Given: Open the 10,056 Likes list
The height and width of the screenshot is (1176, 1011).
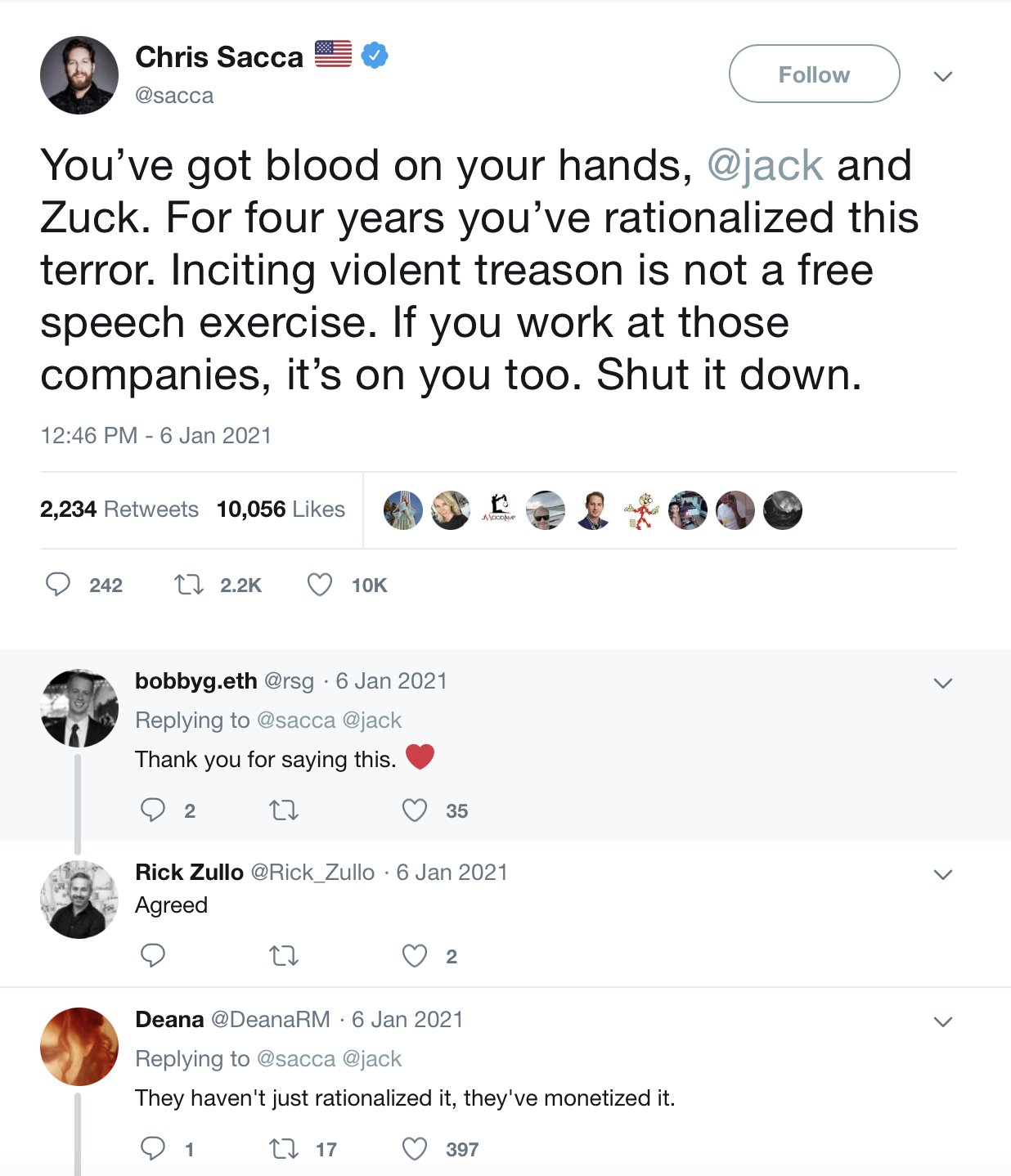Looking at the screenshot, I should [x=281, y=509].
